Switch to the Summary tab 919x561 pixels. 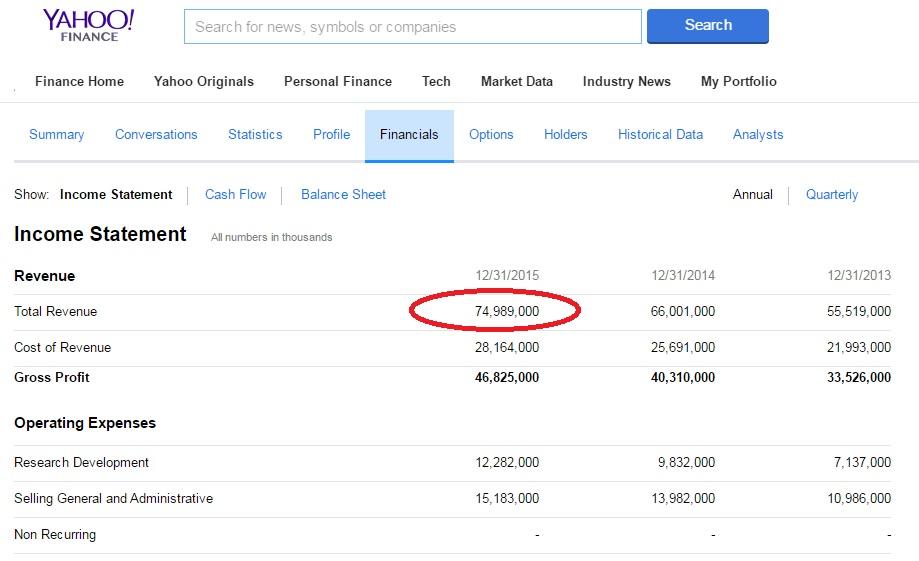tap(57, 135)
